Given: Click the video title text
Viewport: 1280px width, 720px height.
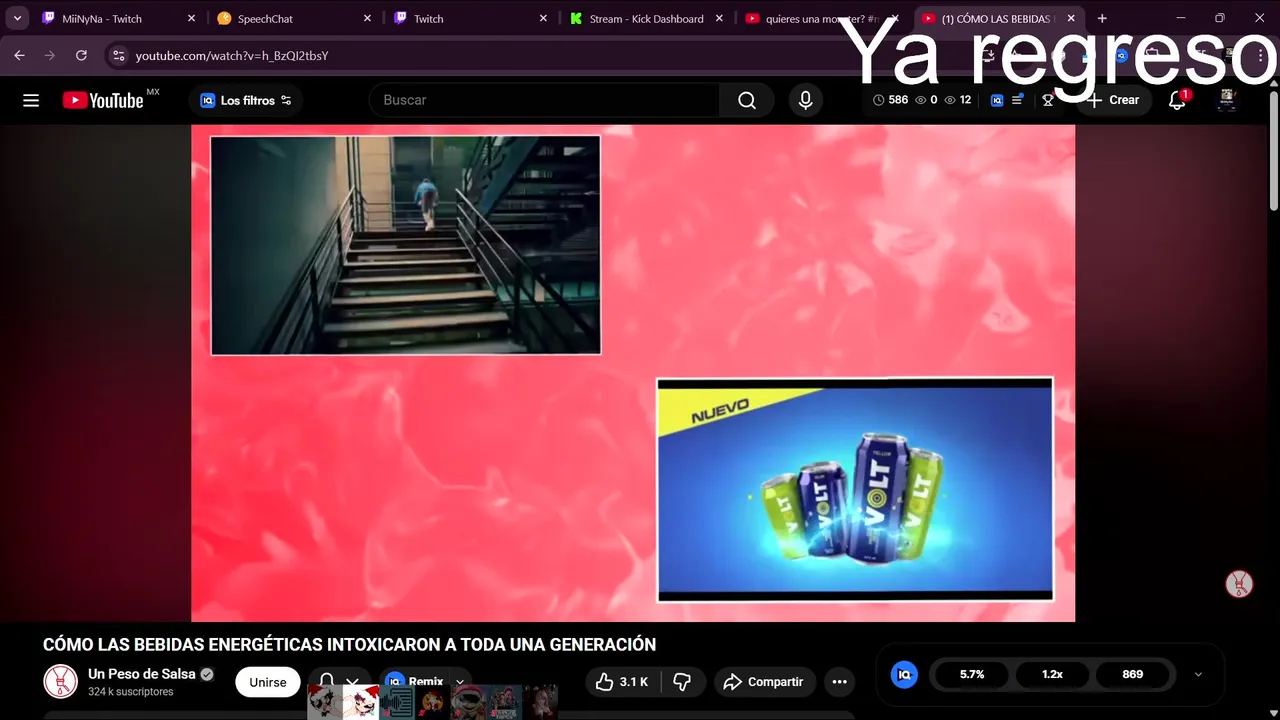Looking at the screenshot, I should point(349,645).
